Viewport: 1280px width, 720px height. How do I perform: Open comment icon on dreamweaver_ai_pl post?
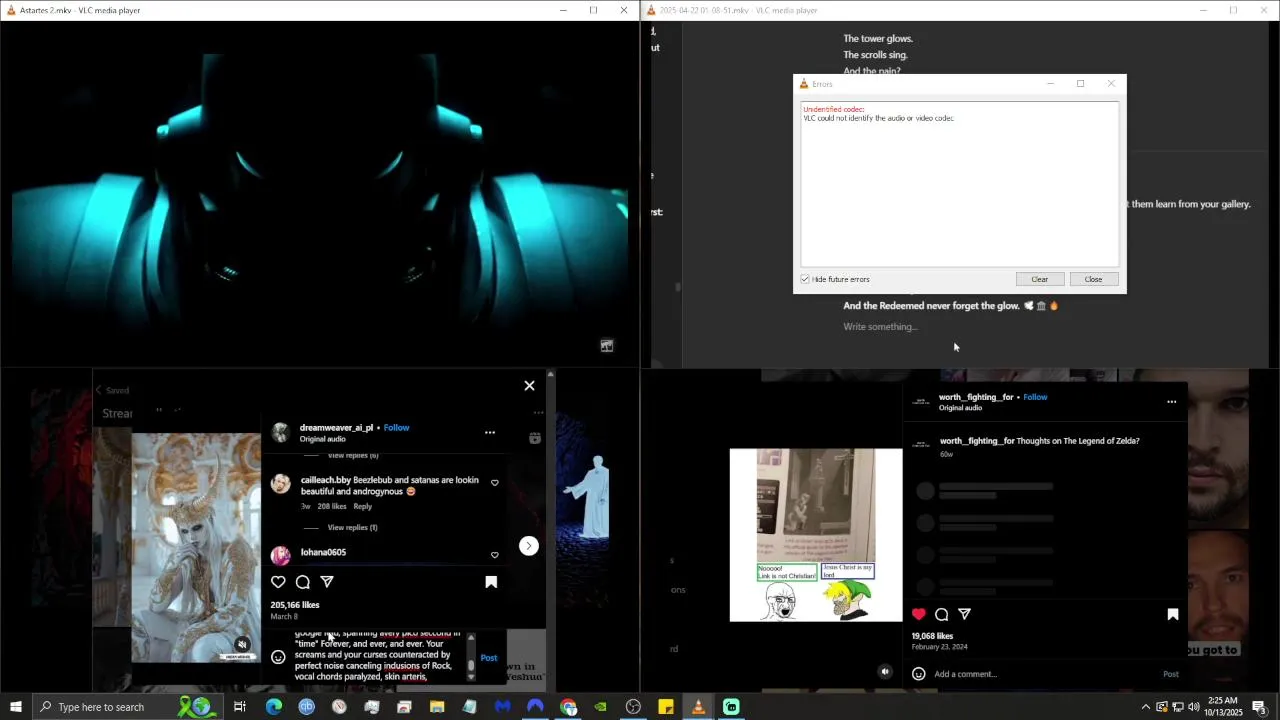coord(303,582)
